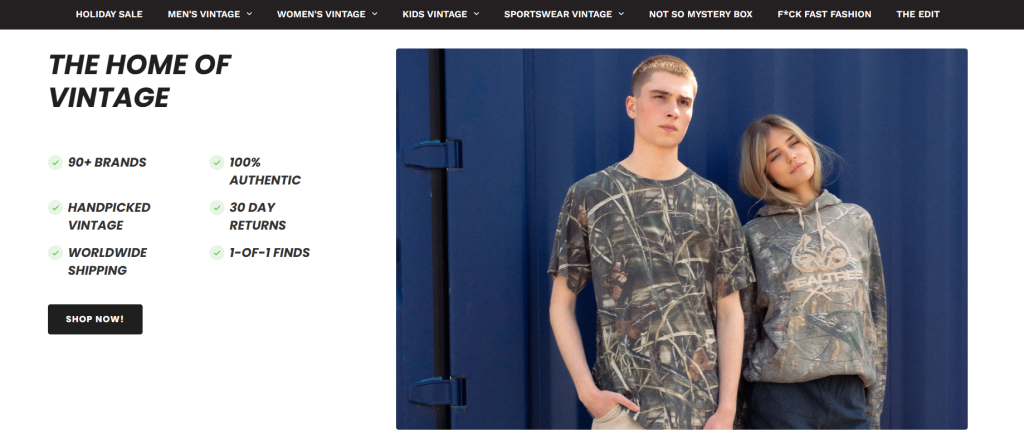Click the hero photo of two models

(682, 239)
